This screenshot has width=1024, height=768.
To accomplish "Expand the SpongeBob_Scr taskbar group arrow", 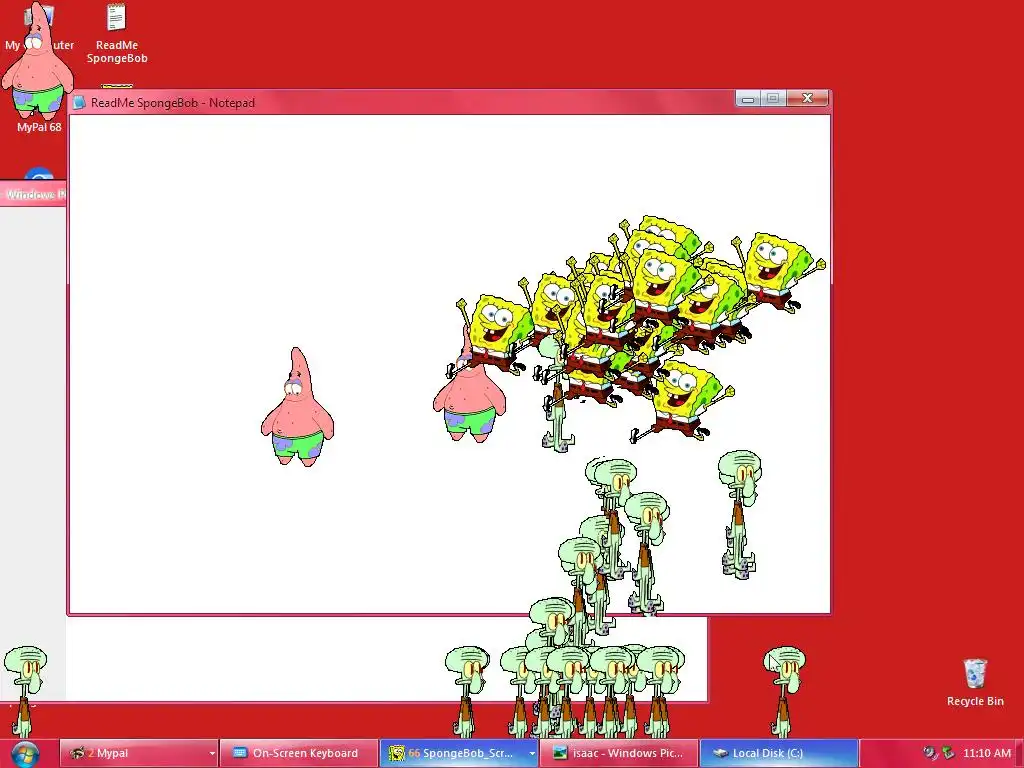I will click(x=532, y=754).
